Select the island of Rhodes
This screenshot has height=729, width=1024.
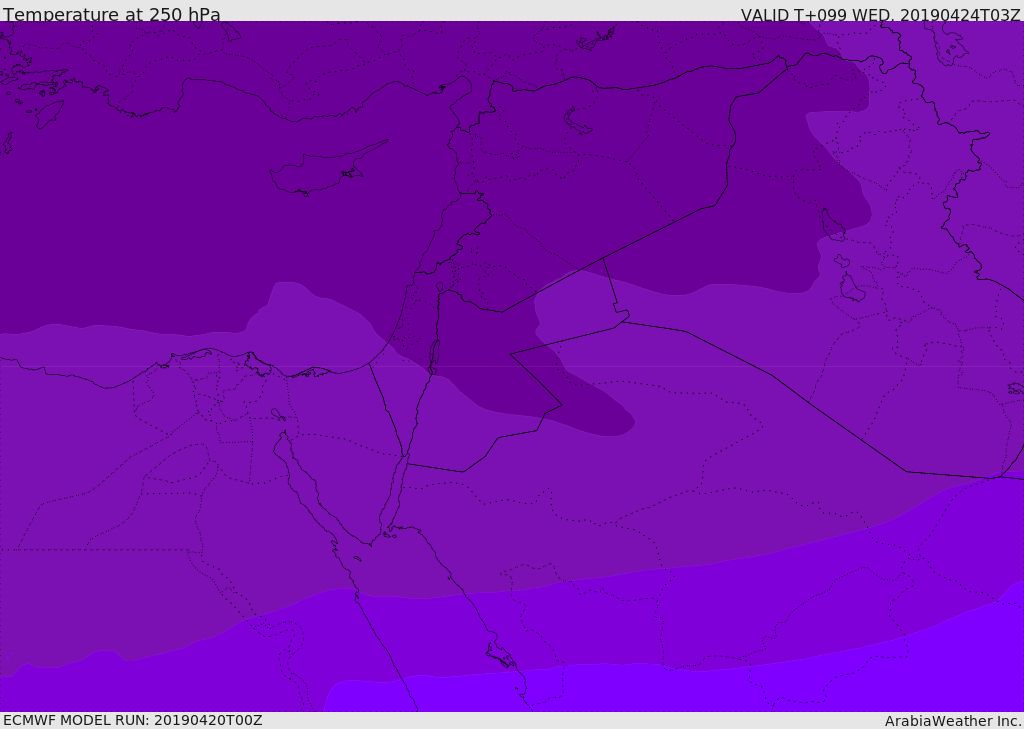[48, 114]
